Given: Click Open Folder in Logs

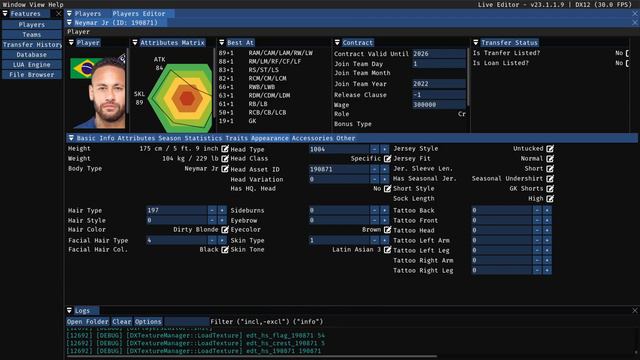Looking at the screenshot, I should [88, 322].
